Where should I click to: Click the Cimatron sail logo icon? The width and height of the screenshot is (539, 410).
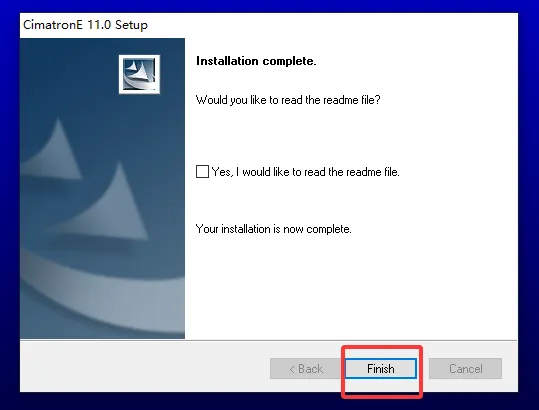(x=139, y=74)
